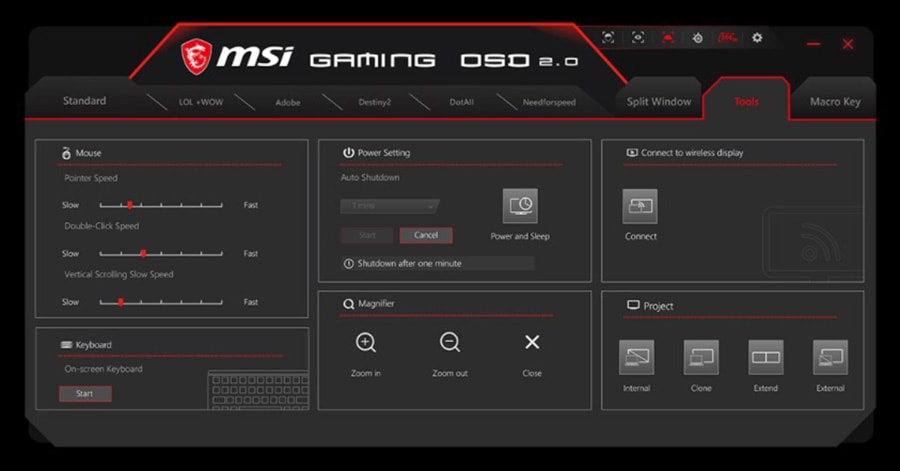Switch to the Standard profile tab
Screen dimensions: 900x471
84,101
